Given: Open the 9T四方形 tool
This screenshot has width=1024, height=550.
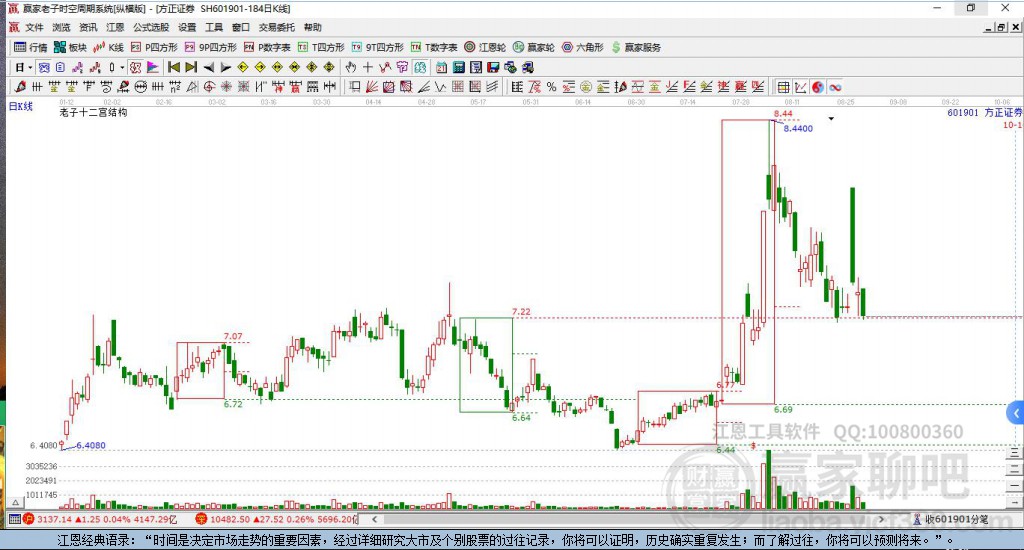Looking at the screenshot, I should 377,47.
